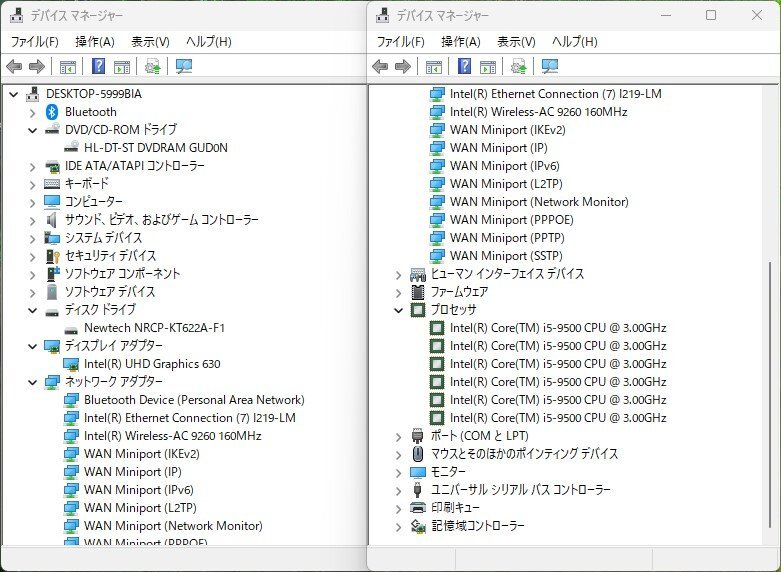Collapse the プロセッサ category

[x=398, y=310]
